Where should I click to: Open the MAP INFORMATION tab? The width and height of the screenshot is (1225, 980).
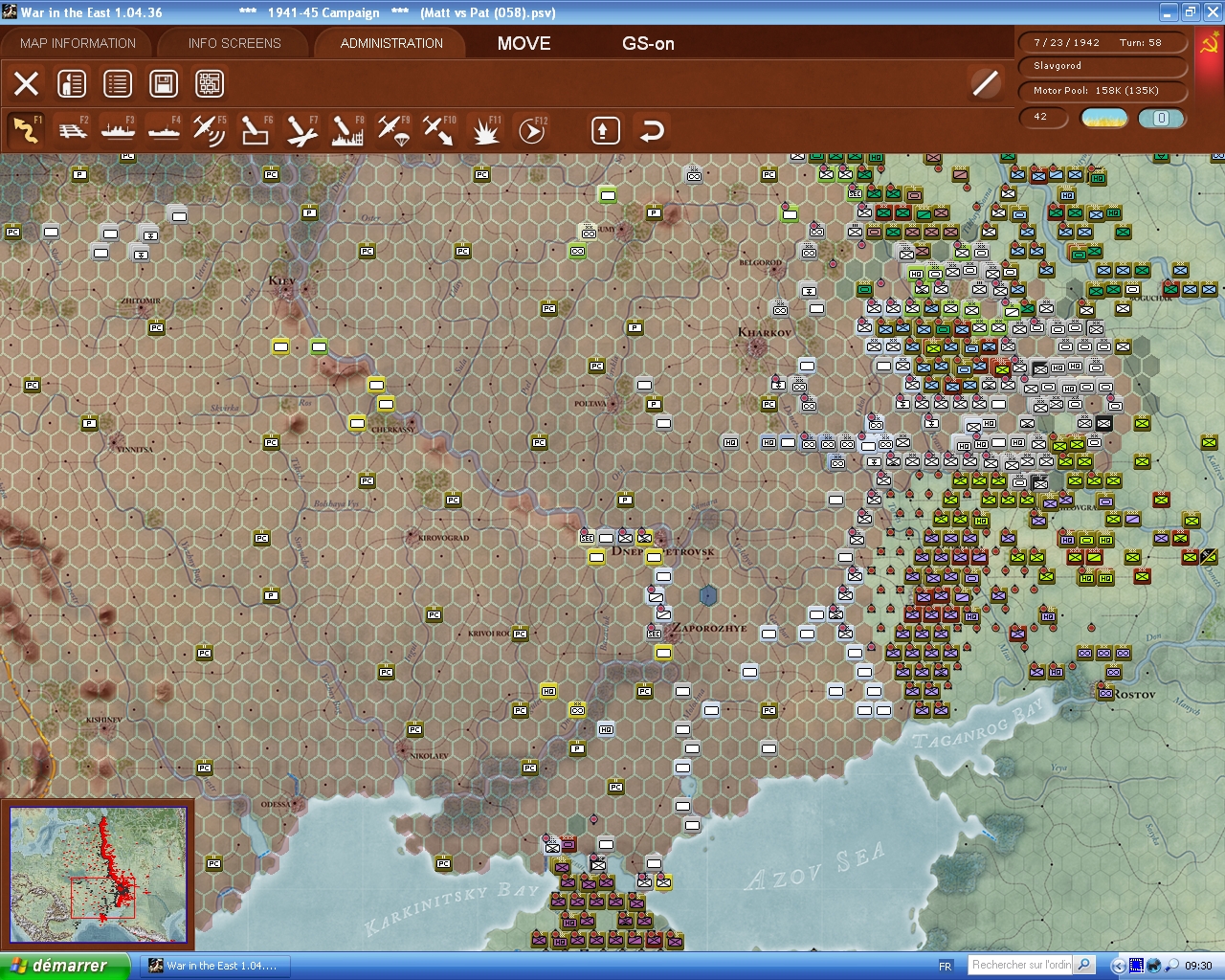tap(78, 43)
